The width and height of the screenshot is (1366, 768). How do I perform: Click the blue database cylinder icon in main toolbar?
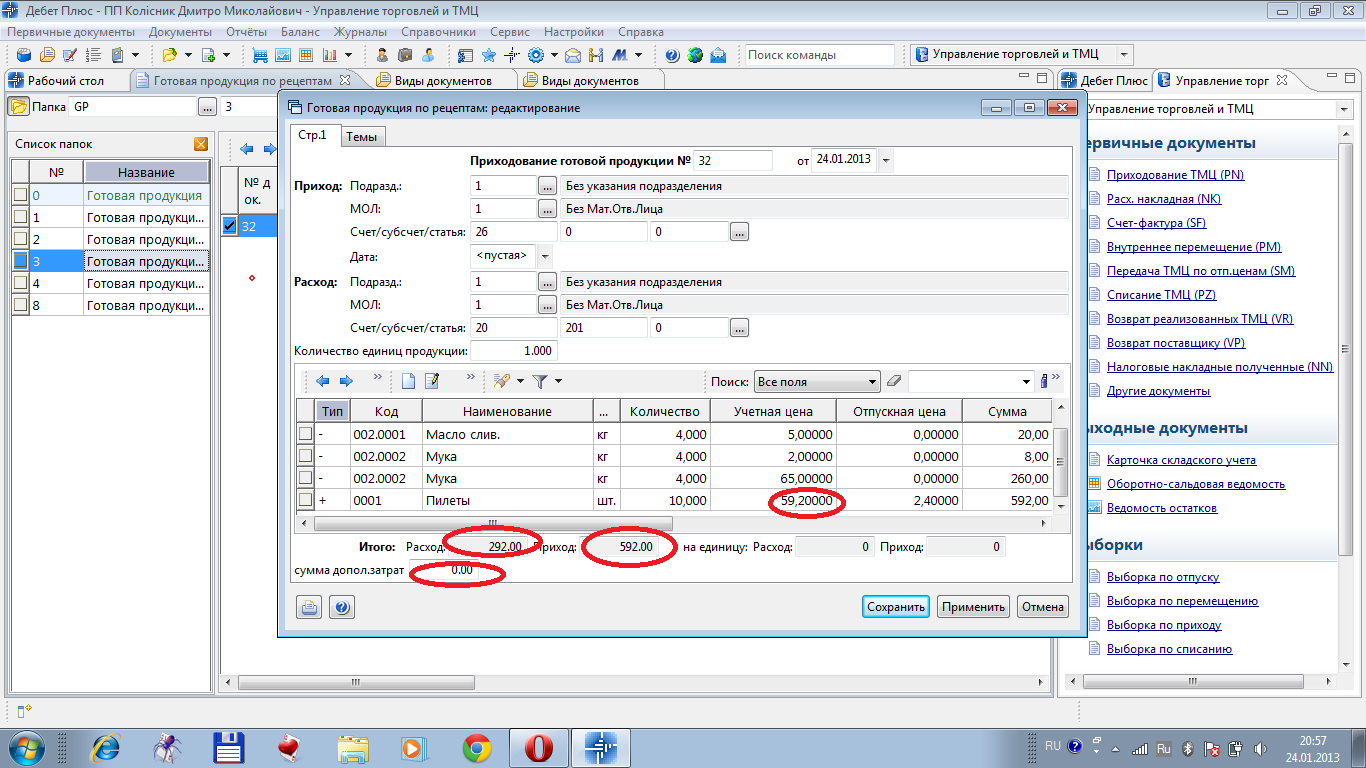point(24,55)
